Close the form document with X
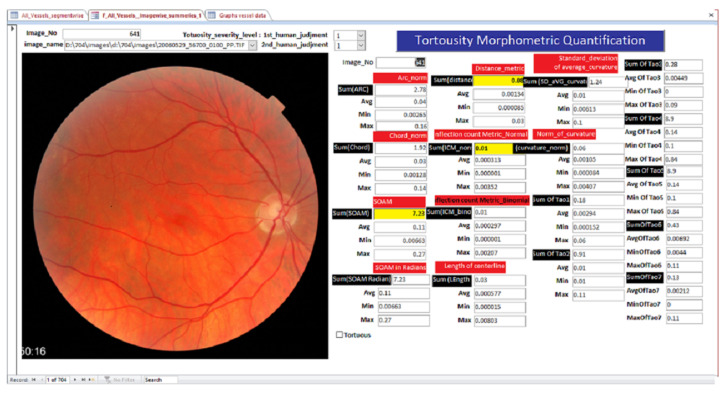728x393 pixels. click(711, 15)
